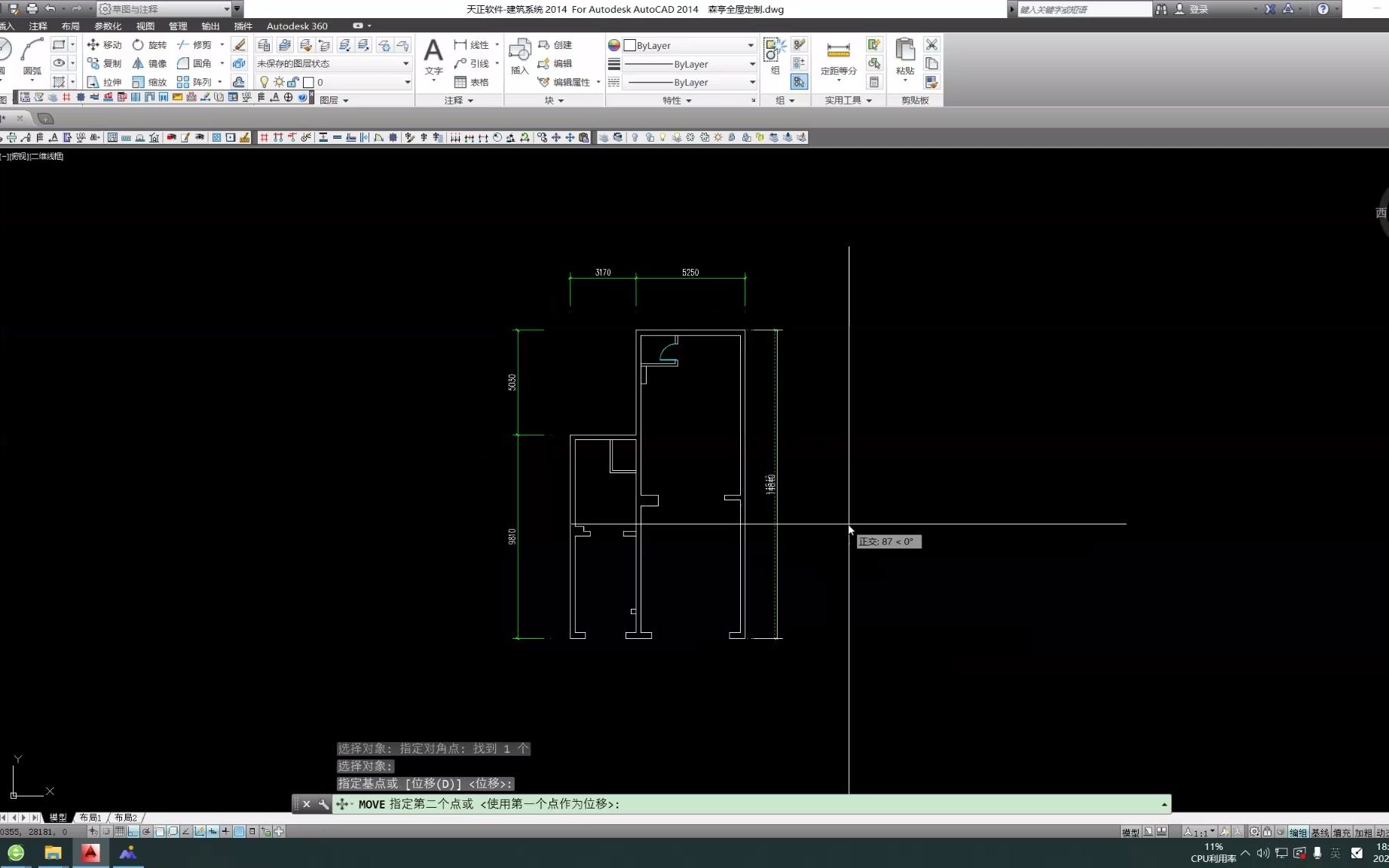Expand the 图层 panel

[x=334, y=100]
